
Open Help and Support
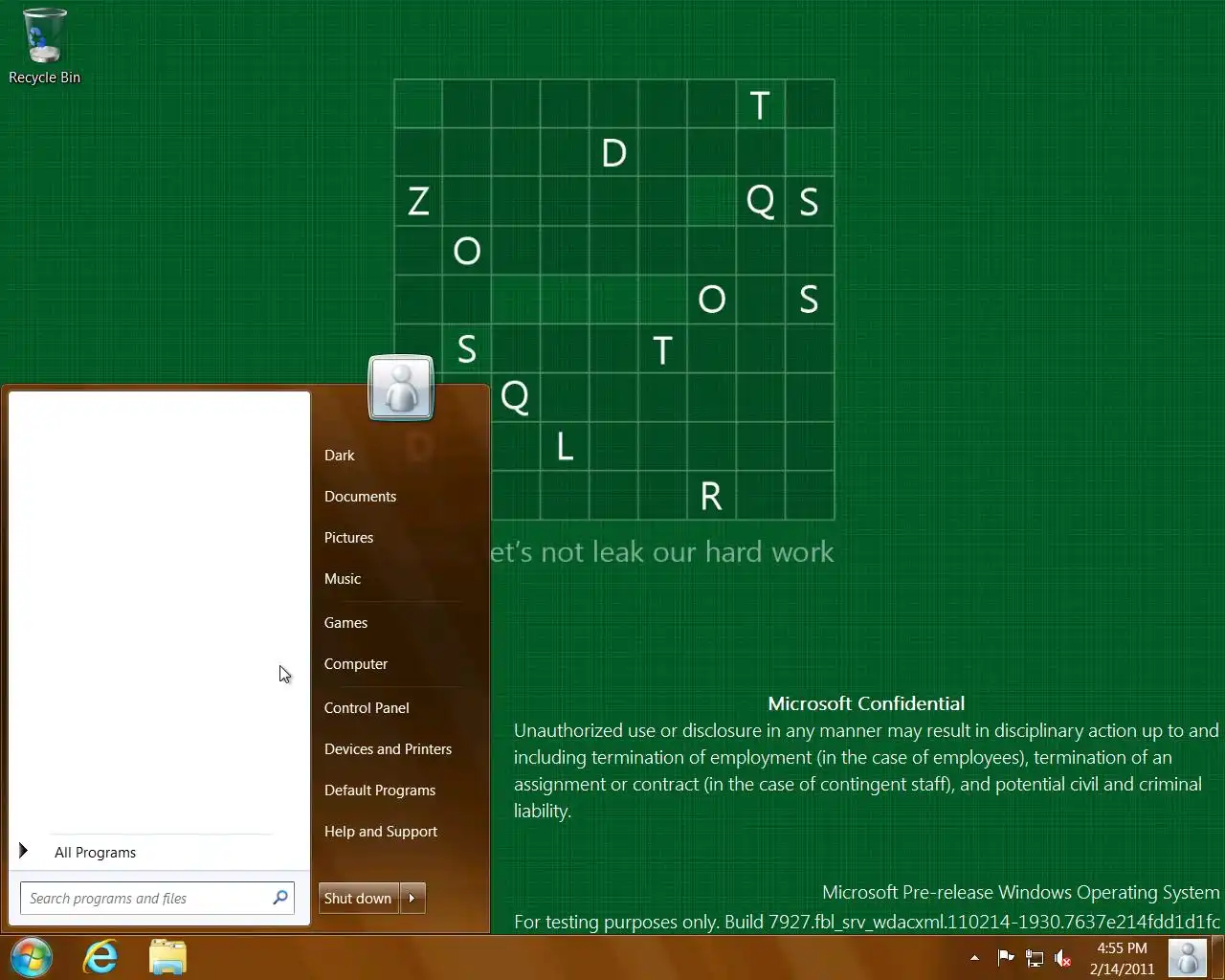click(381, 832)
